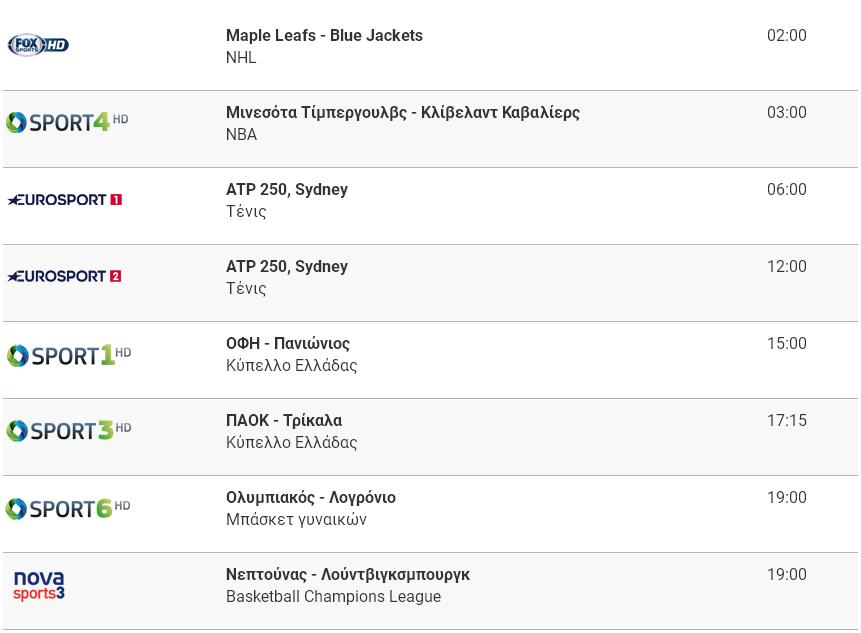This screenshot has width=861, height=633.
Task: Select ATP 250, Sydney at 12:00
Action: click(x=287, y=266)
